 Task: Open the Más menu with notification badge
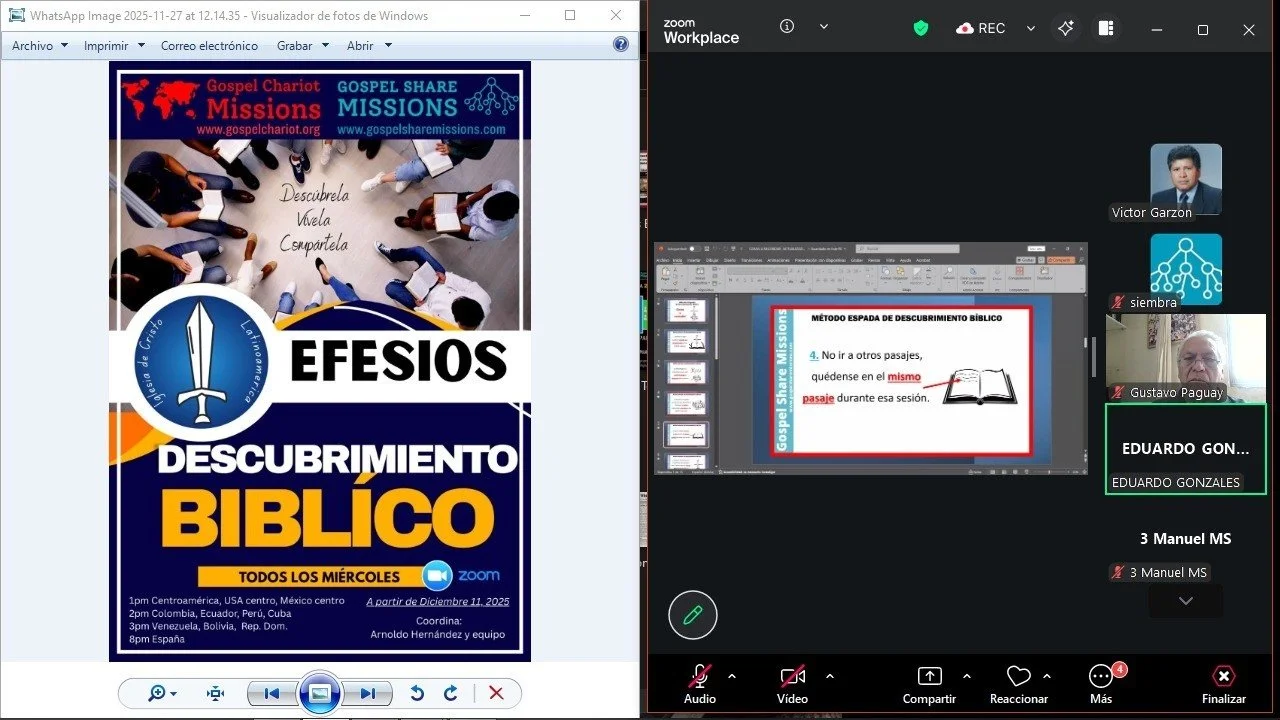coord(1101,684)
